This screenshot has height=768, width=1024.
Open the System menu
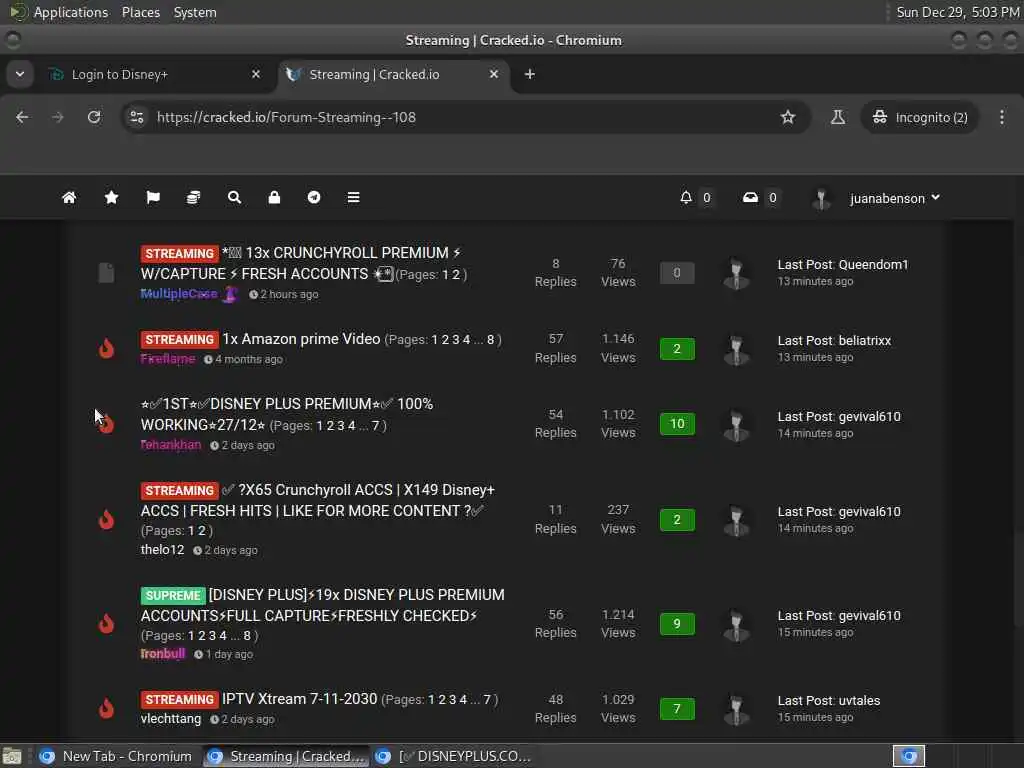(195, 12)
